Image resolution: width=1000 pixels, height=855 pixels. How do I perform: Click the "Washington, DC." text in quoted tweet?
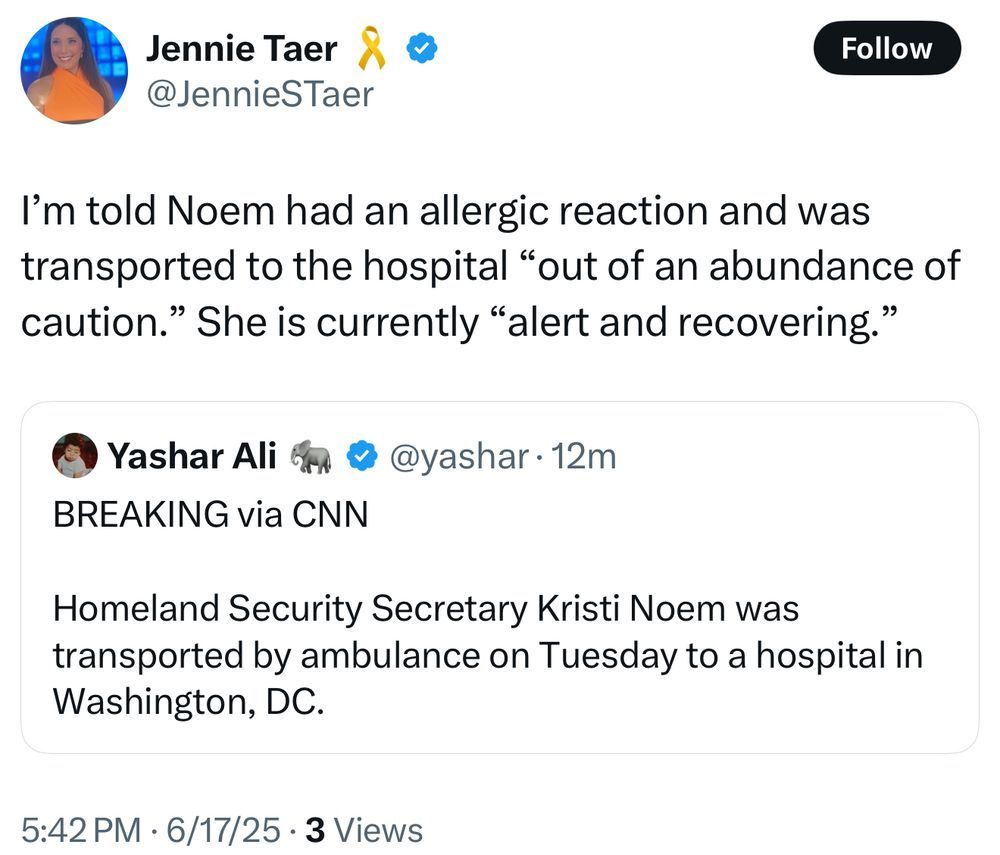coord(188,701)
